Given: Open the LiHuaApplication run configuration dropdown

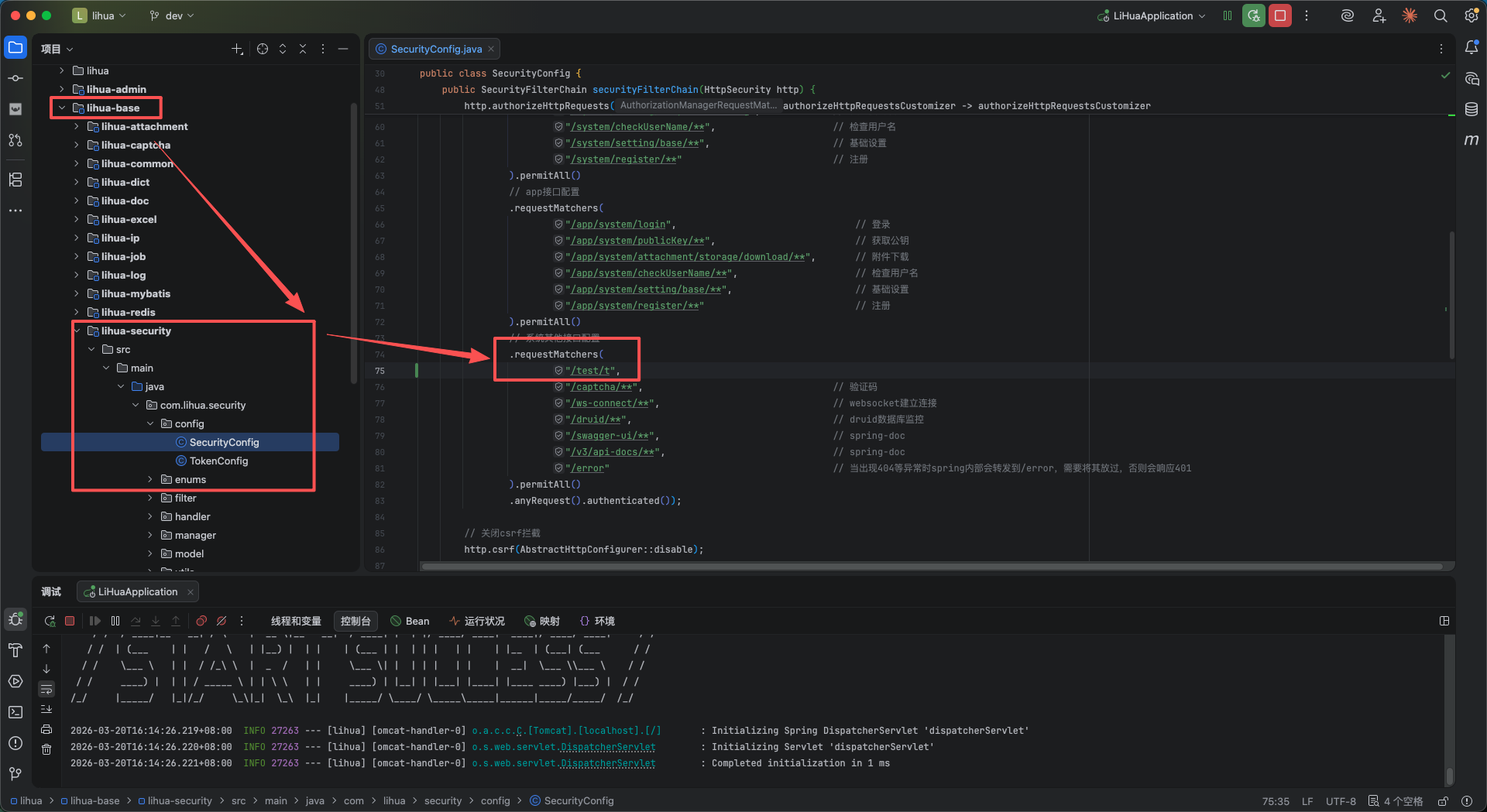Looking at the screenshot, I should [x=1152, y=15].
